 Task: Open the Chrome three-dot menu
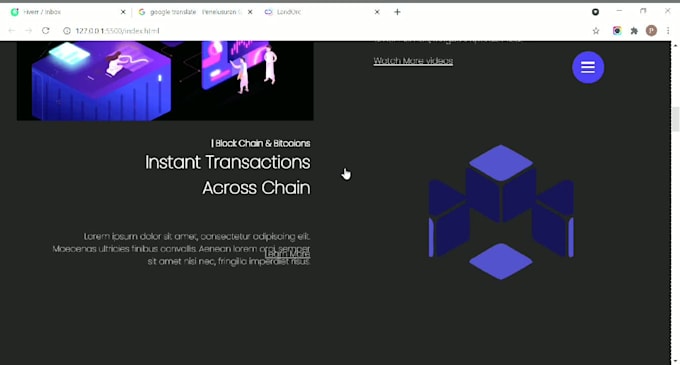(668, 31)
